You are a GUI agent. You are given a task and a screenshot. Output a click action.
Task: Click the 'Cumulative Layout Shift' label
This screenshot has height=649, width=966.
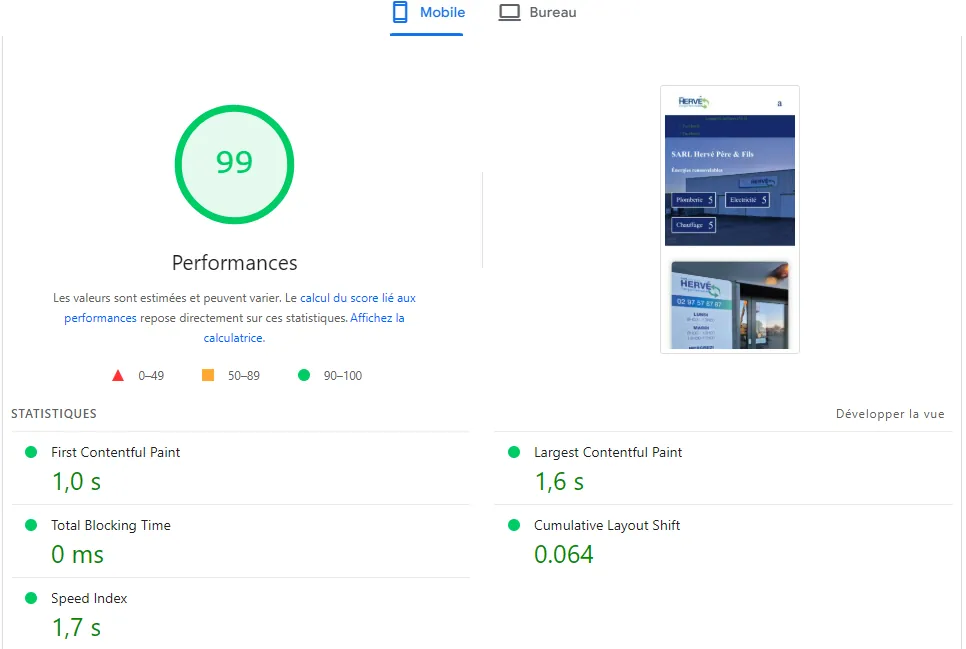tap(607, 525)
